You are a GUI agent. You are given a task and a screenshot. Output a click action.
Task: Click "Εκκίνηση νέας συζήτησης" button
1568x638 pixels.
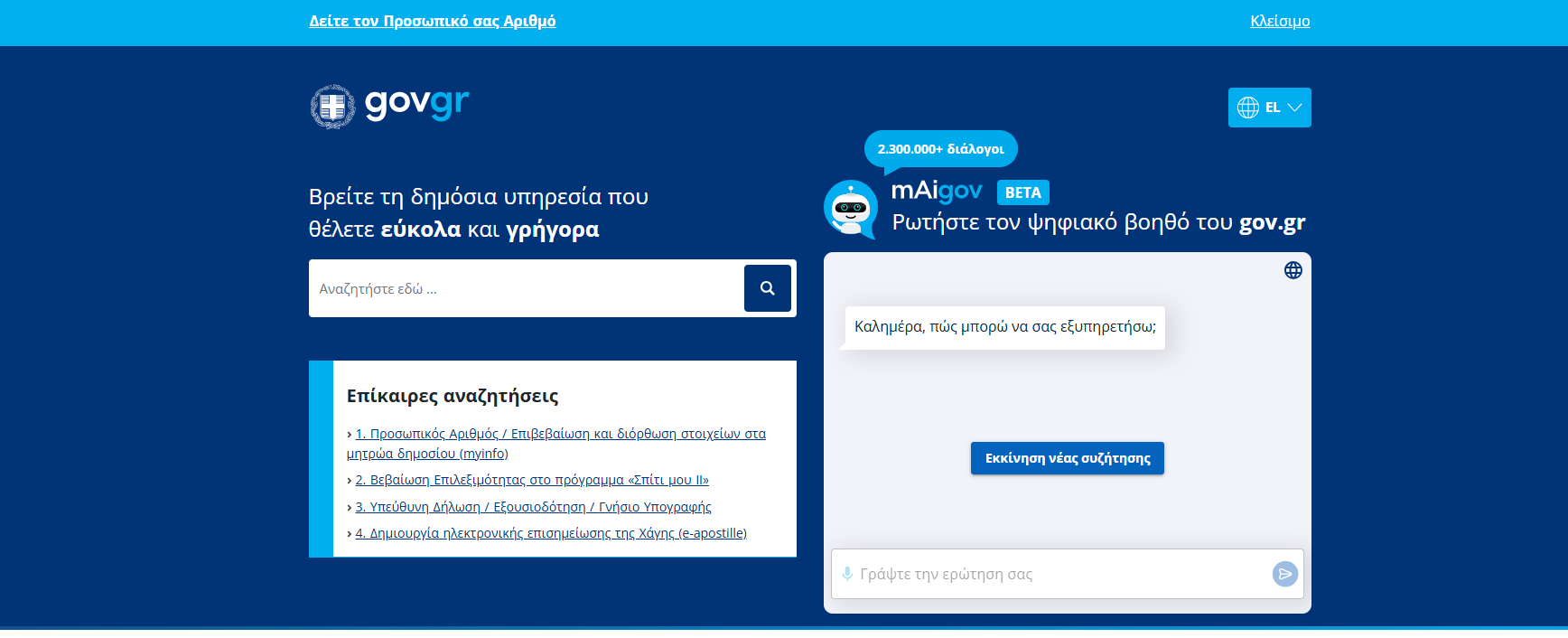(x=1068, y=458)
